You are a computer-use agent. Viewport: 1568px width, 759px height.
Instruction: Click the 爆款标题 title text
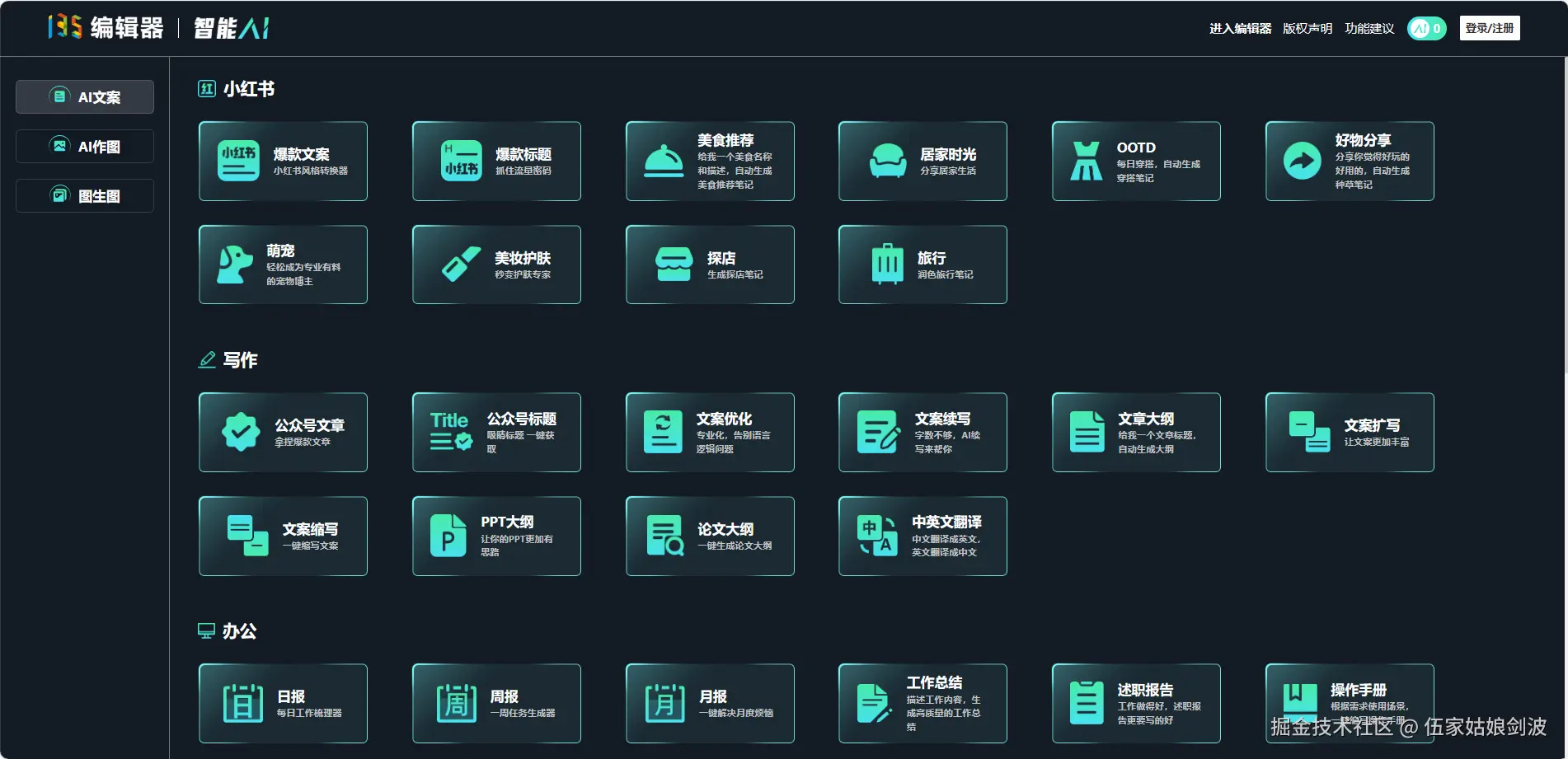523,154
